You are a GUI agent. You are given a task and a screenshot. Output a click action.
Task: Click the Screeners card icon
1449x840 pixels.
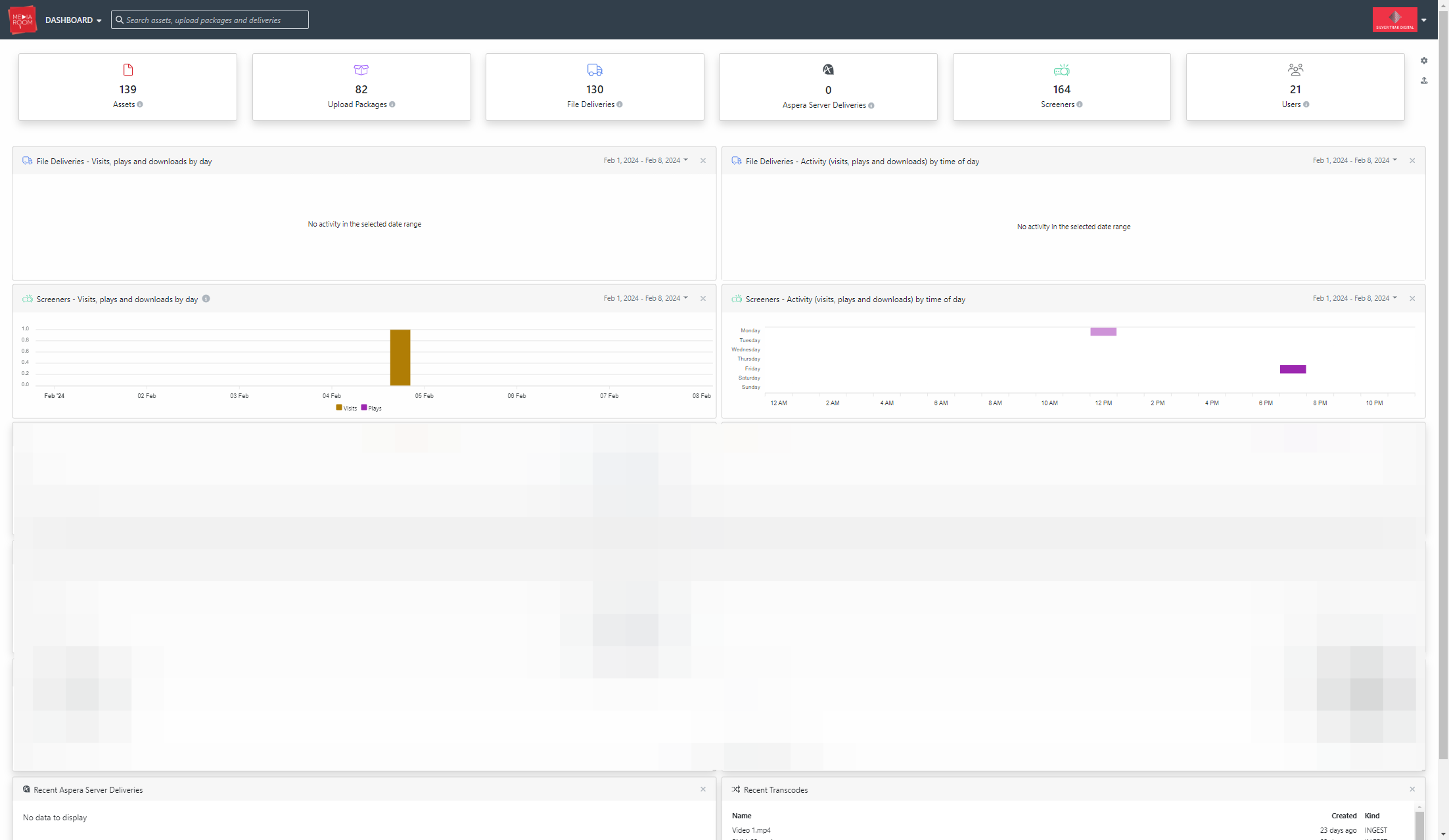click(x=1061, y=70)
